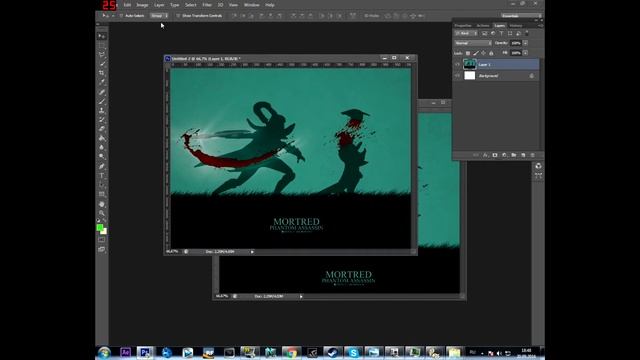Click the Create new layer icon
The height and width of the screenshot is (360, 640).
(x=523, y=155)
